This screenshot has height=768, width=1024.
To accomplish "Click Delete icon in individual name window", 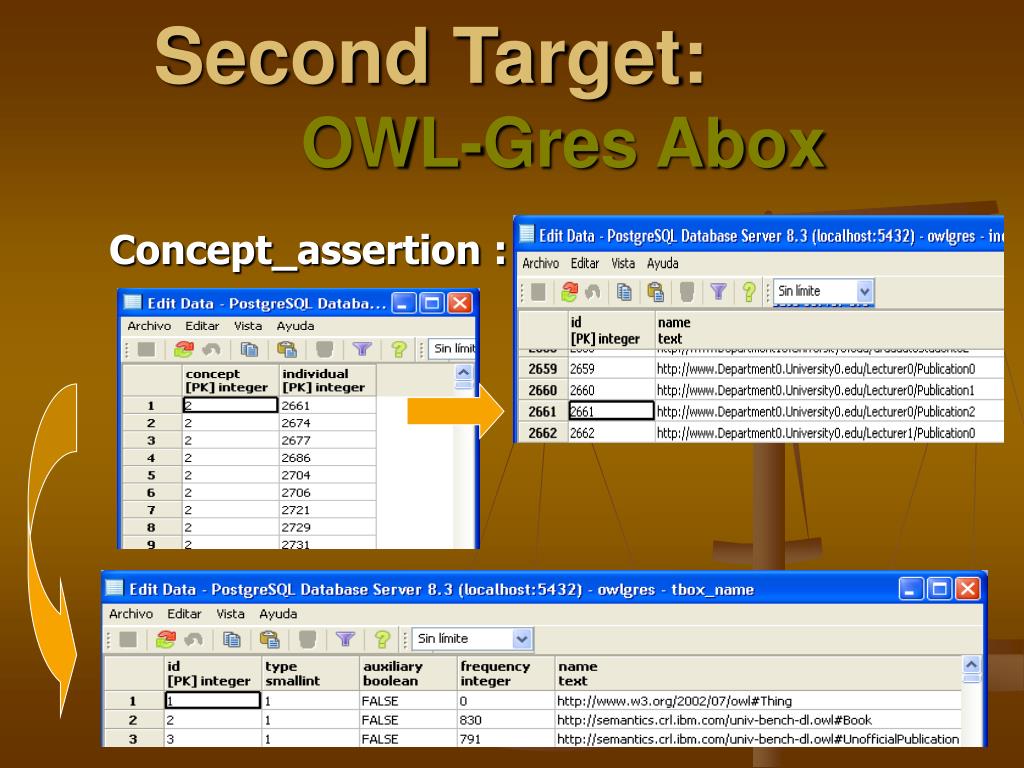I will coord(686,292).
